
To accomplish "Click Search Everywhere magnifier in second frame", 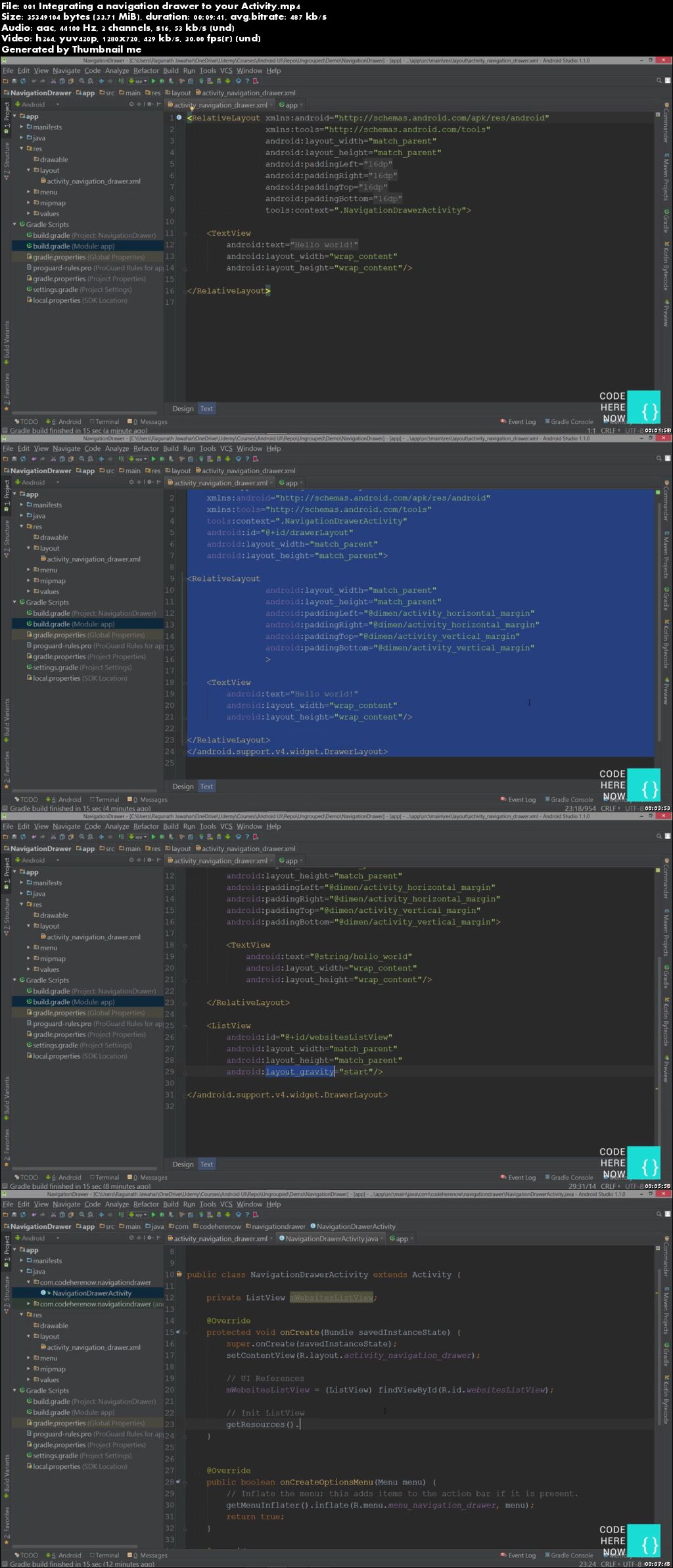I will tap(659, 459).
